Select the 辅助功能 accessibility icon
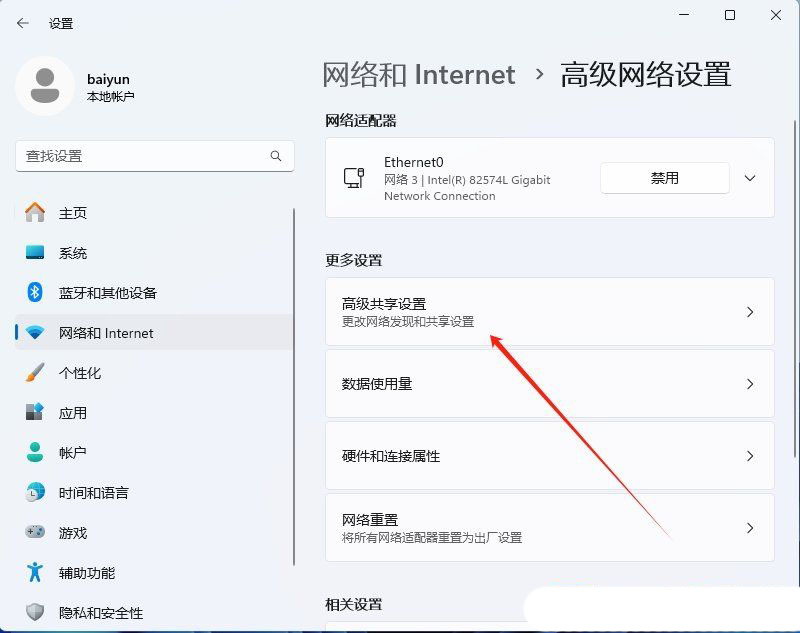 tap(34, 573)
